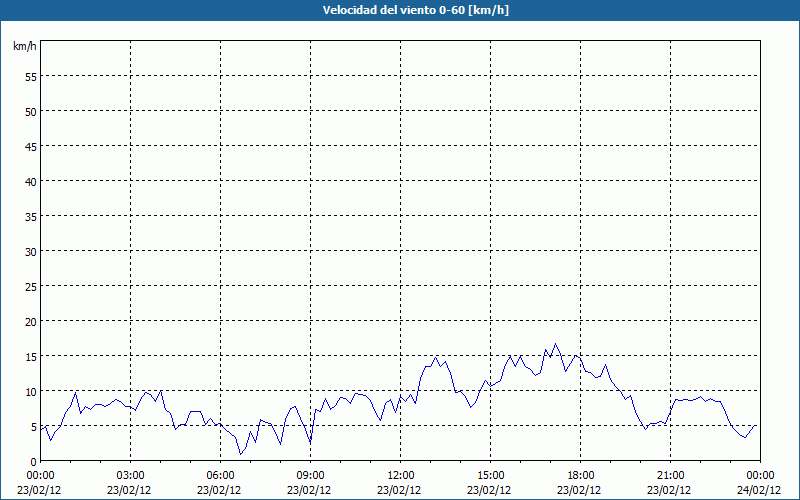Click the 03:00 time label
The width and height of the screenshot is (800, 500).
point(131,476)
